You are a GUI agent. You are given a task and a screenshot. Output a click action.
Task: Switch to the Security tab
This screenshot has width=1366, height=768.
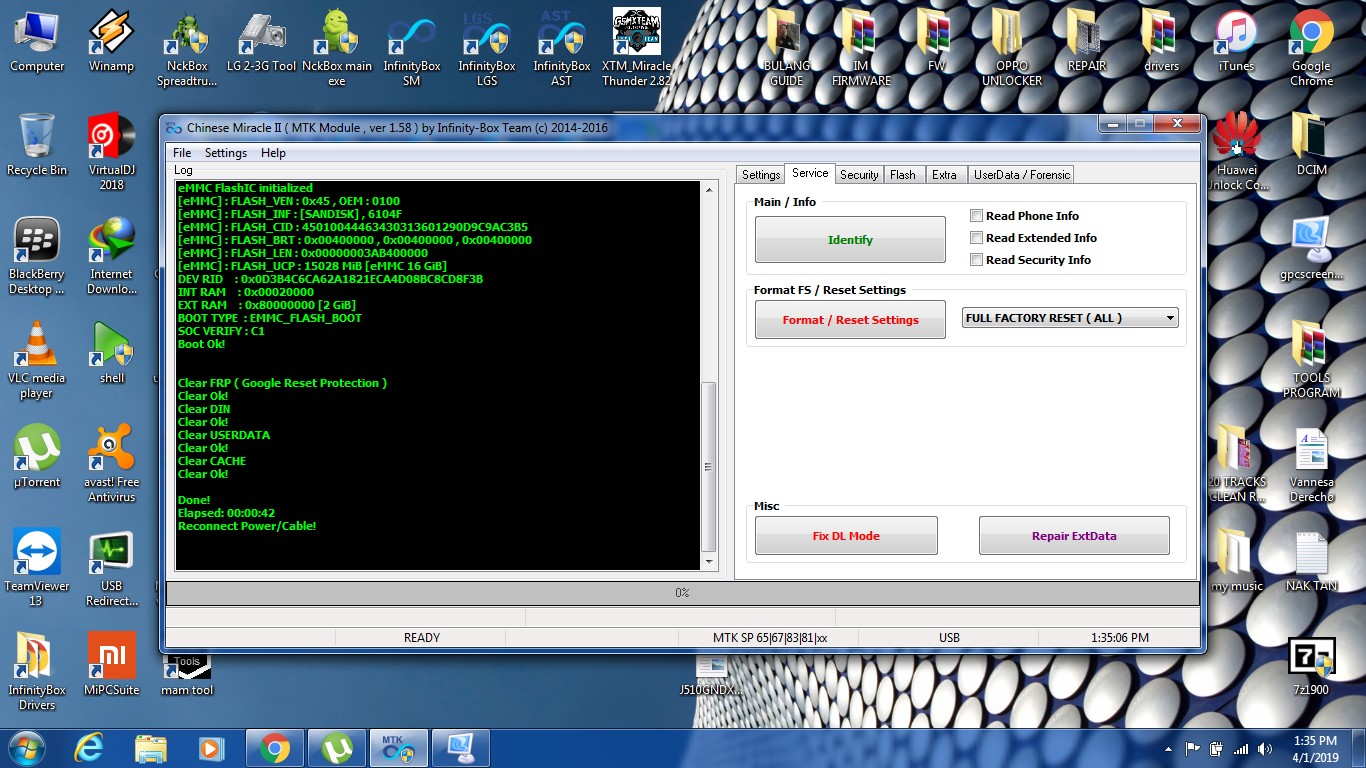click(859, 175)
